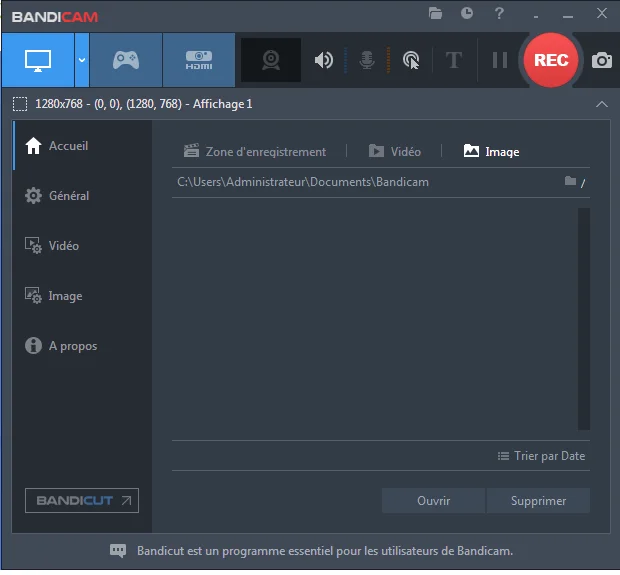The height and width of the screenshot is (575, 620).
Task: Open Trier par Date sorting menu
Action: (542, 456)
